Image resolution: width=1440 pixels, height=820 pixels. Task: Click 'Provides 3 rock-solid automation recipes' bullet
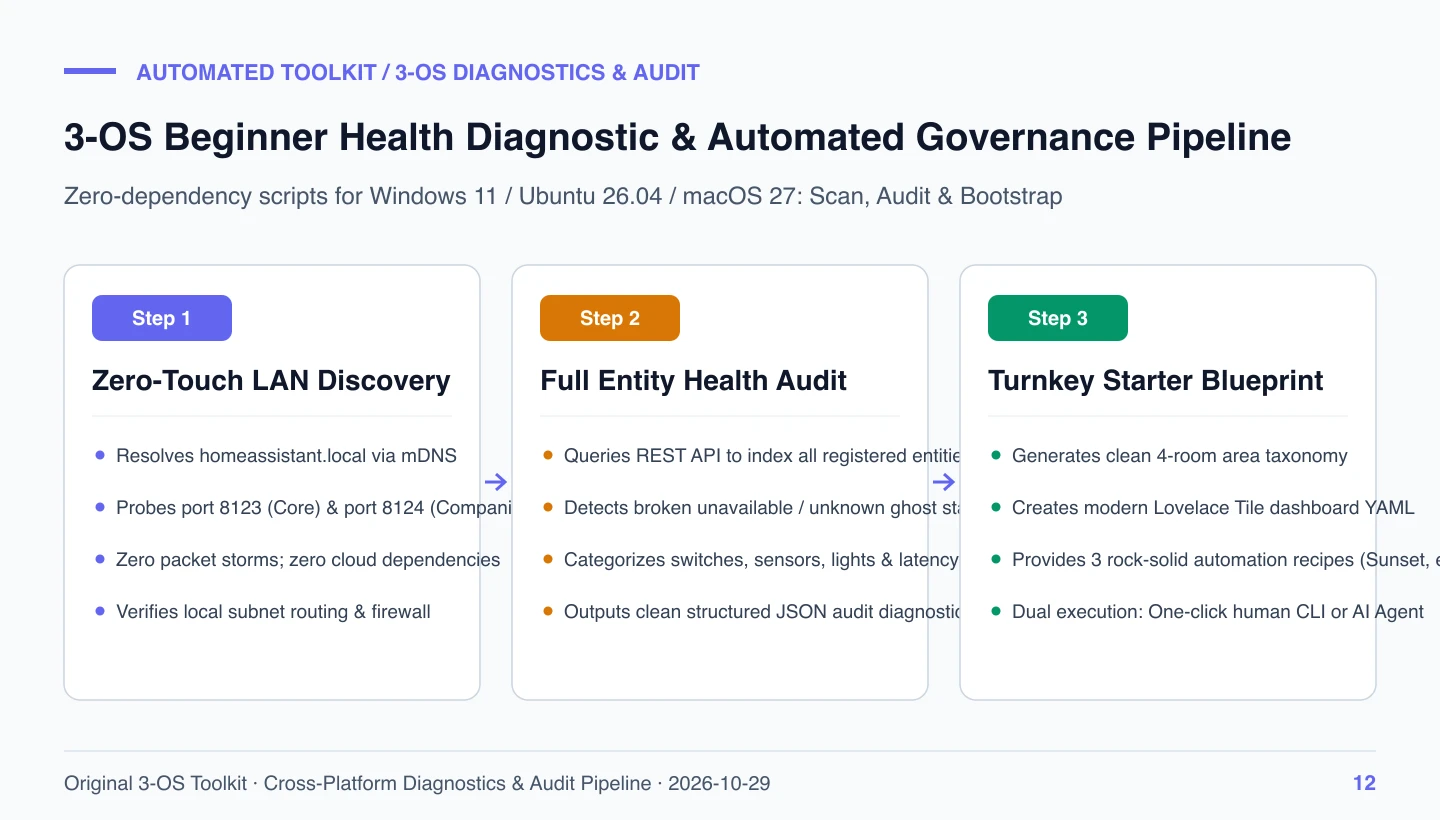[1226, 560]
